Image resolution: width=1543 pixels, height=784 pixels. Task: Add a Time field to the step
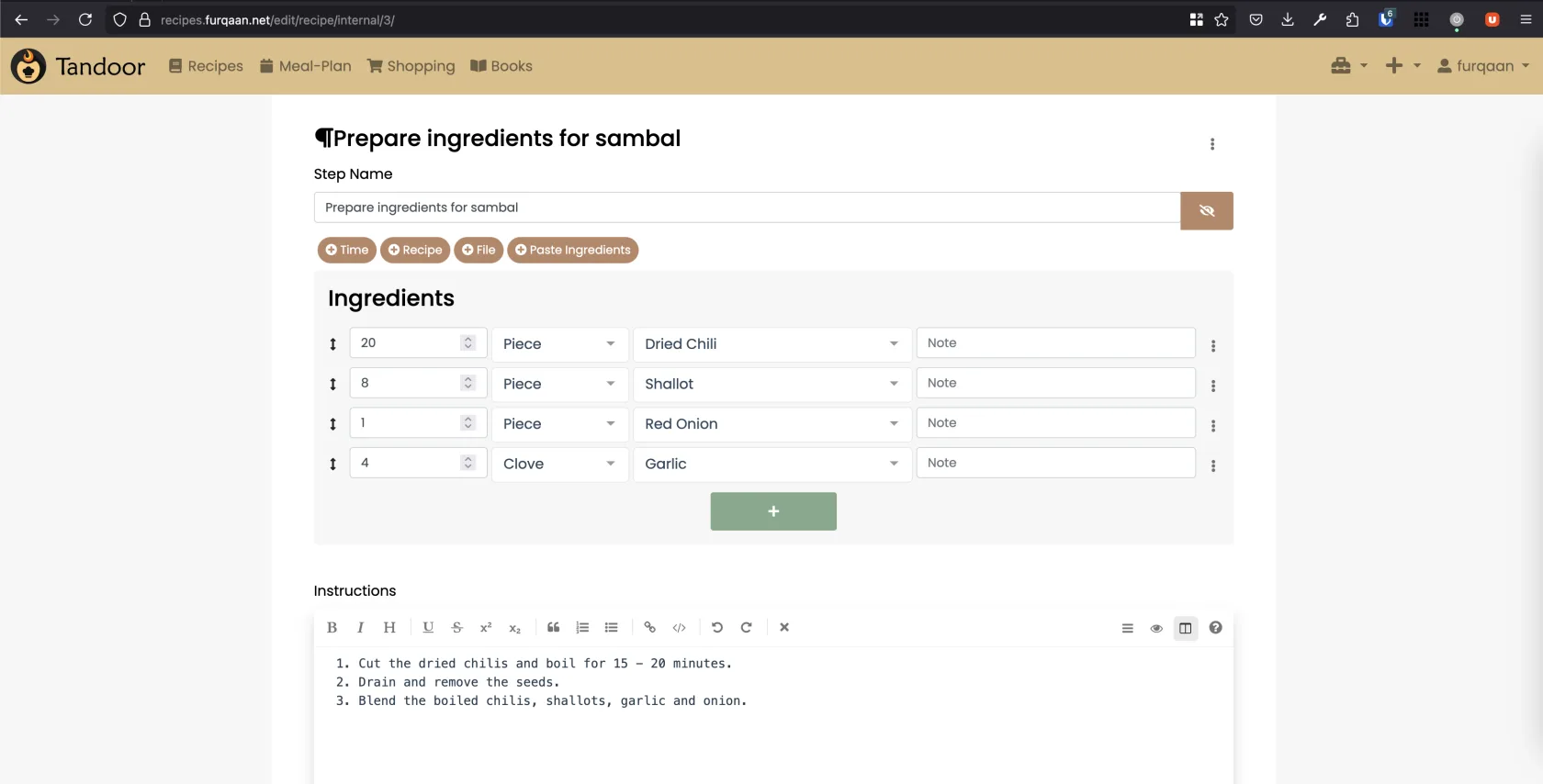[x=346, y=250]
